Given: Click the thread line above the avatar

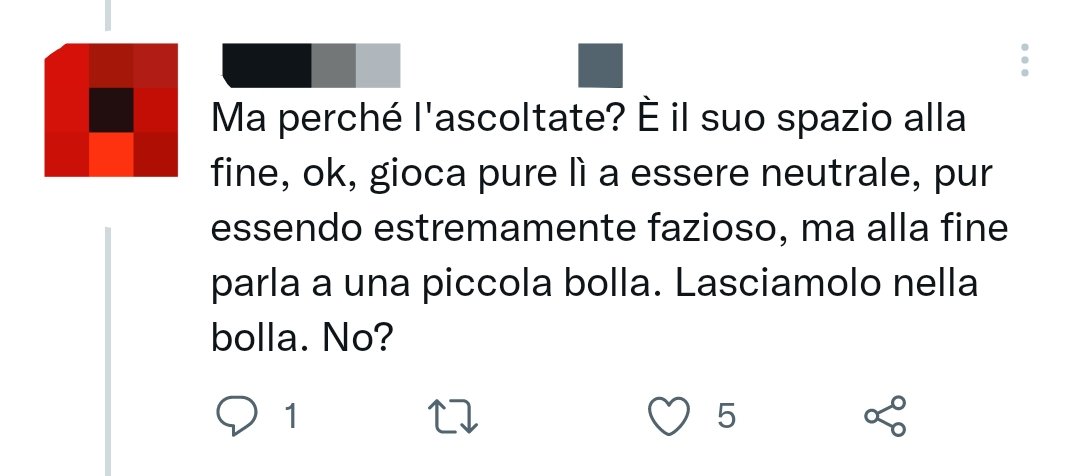Looking at the screenshot, I should point(107,15).
